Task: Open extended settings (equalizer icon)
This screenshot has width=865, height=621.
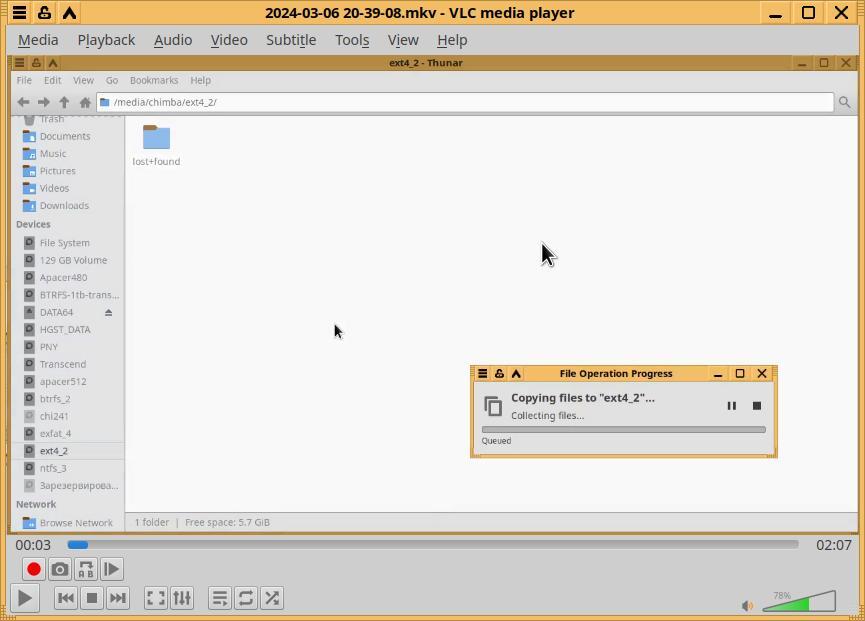Action: 181,598
